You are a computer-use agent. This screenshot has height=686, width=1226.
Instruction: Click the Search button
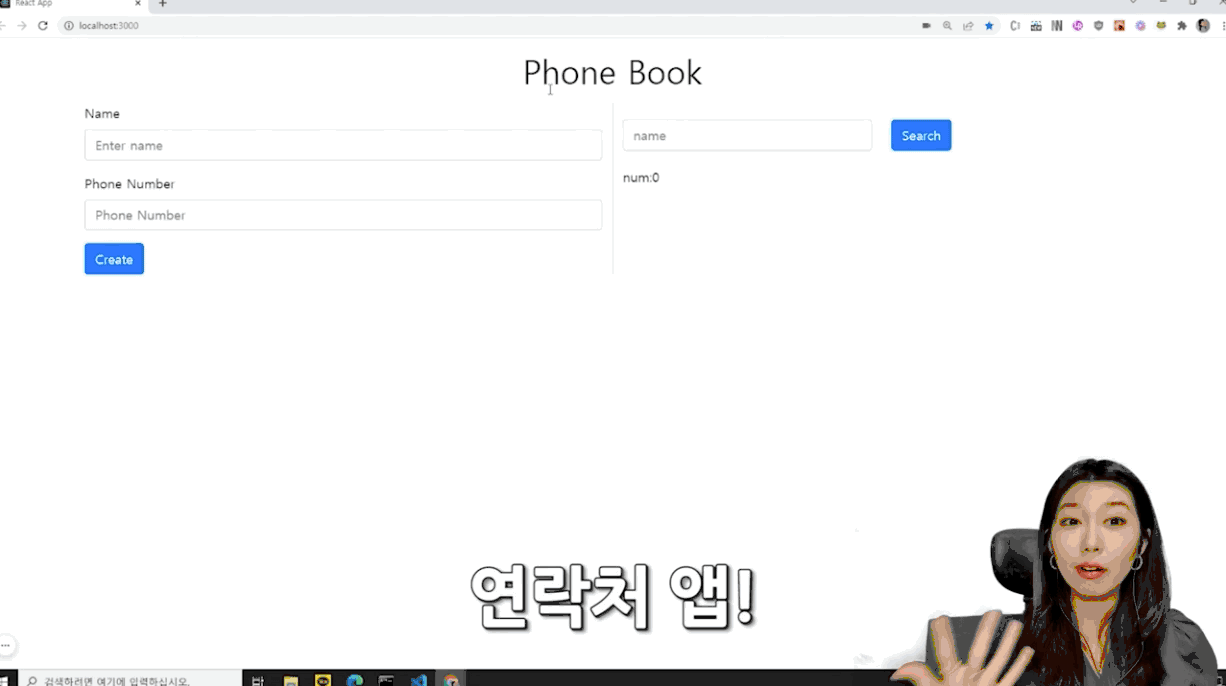click(921, 136)
